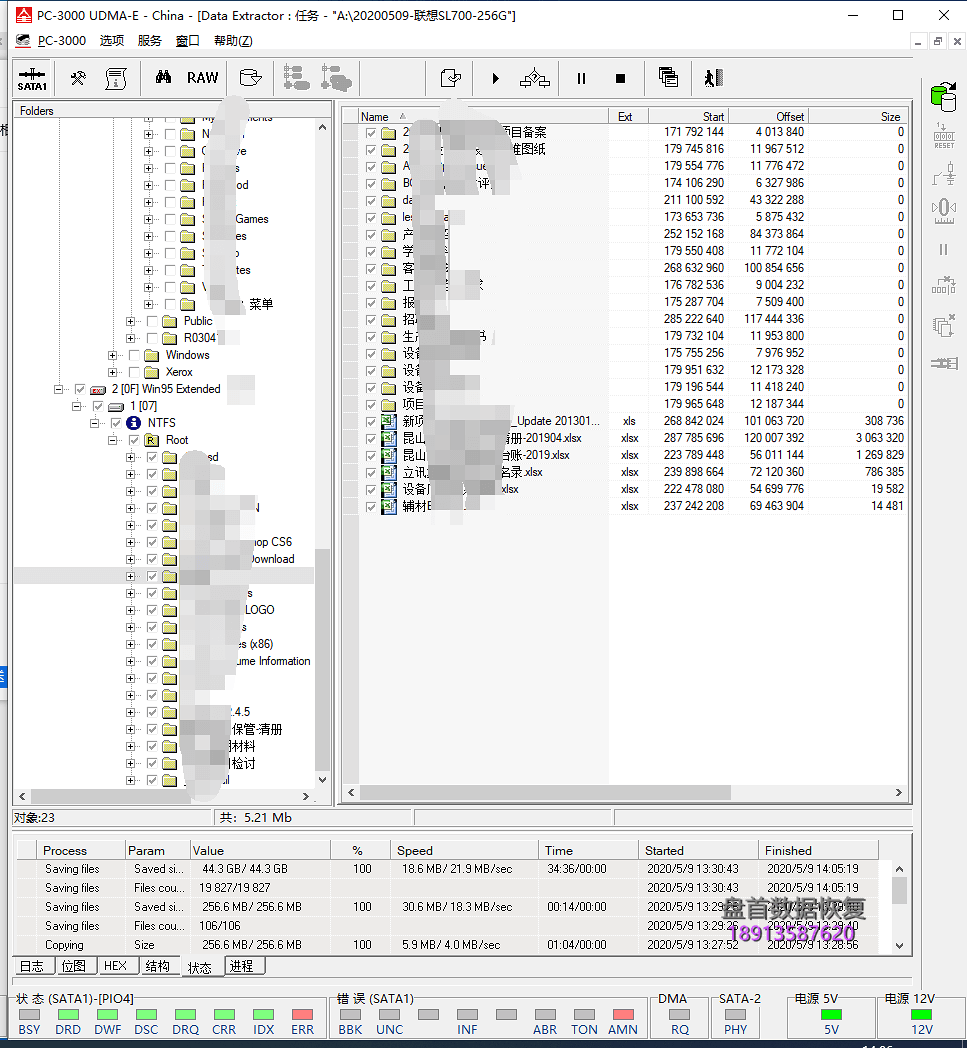Toggle checkbox of the Xerox folder
The width and height of the screenshot is (967, 1048).
134,372
